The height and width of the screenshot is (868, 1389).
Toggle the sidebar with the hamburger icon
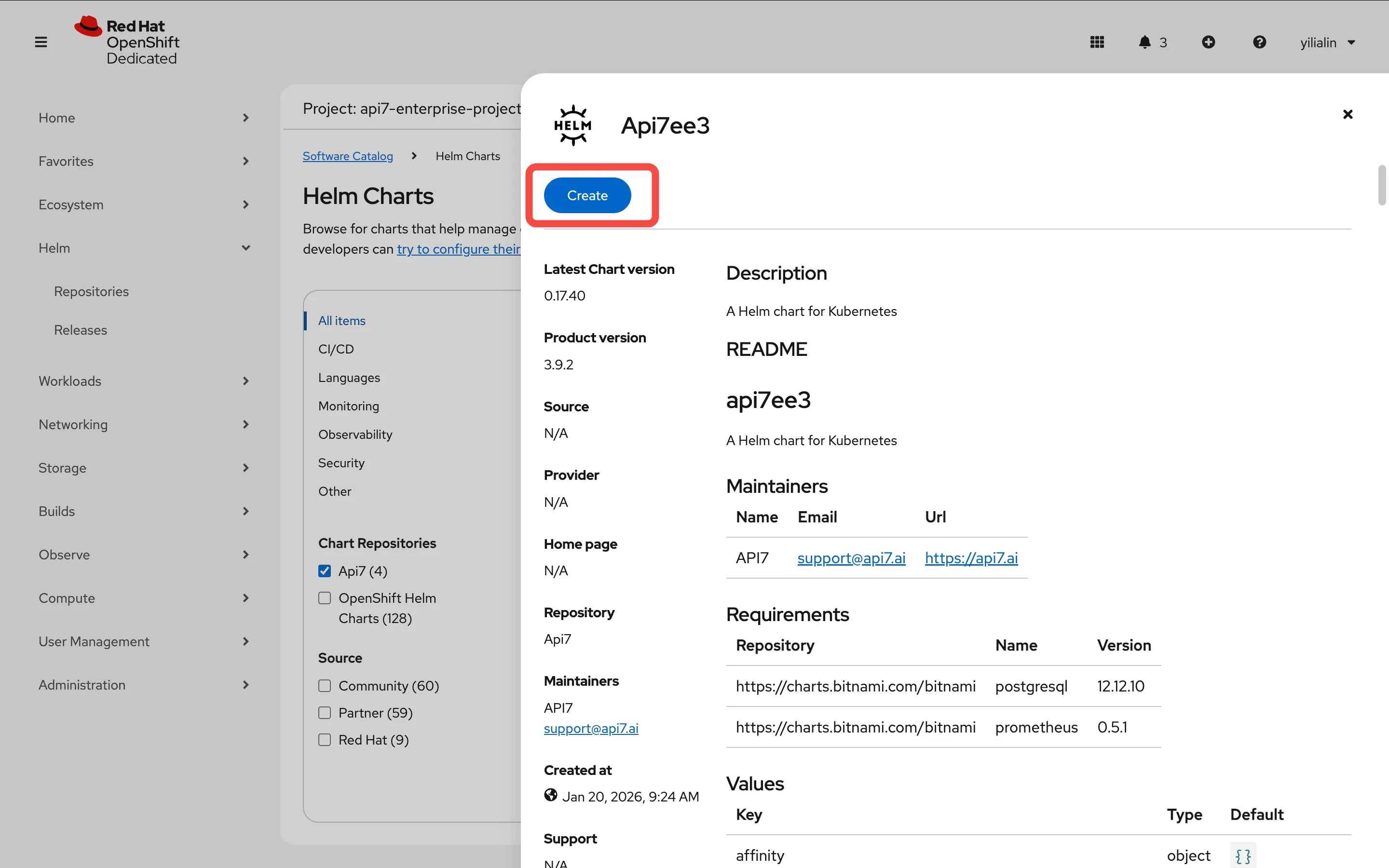(x=41, y=42)
